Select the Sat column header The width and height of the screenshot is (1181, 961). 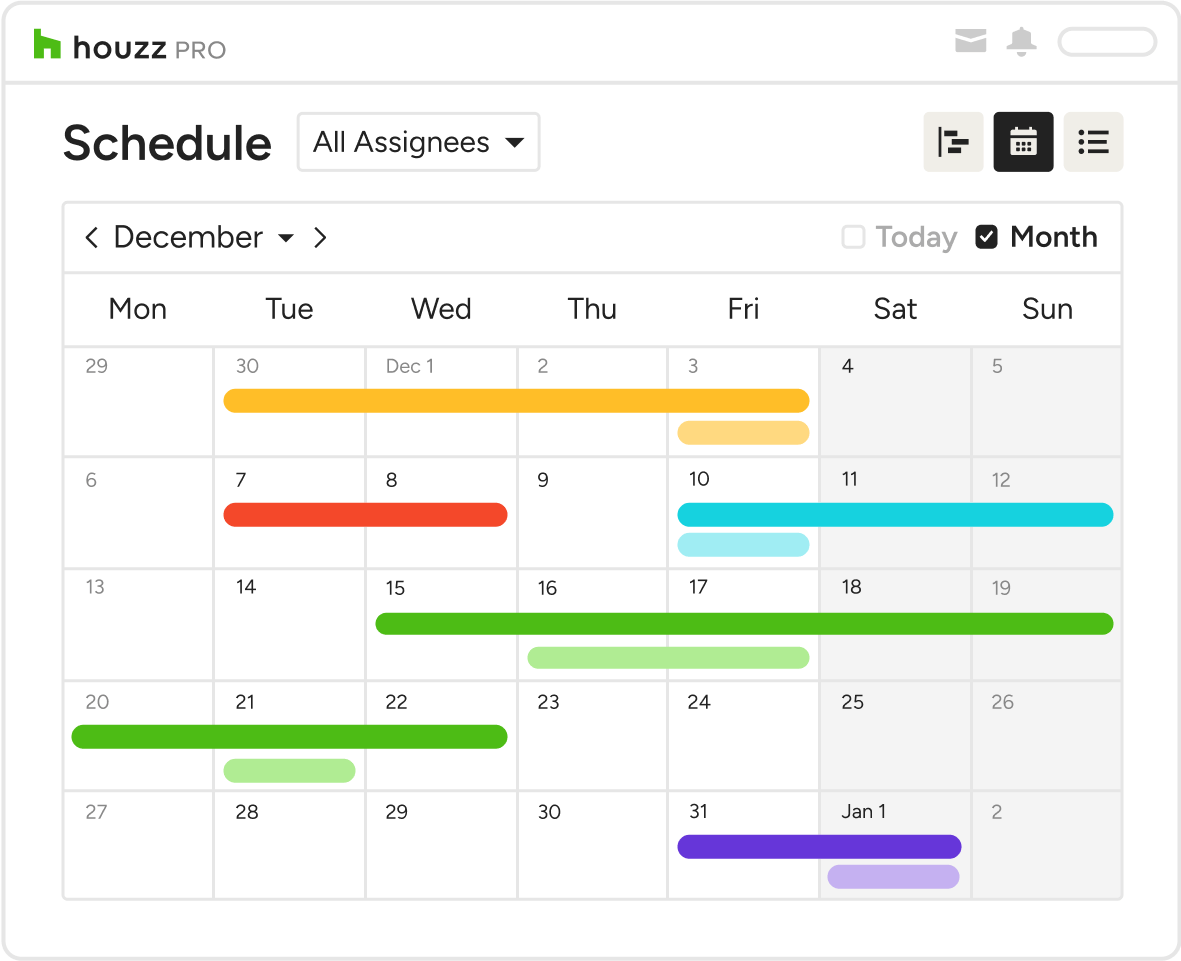[895, 309]
